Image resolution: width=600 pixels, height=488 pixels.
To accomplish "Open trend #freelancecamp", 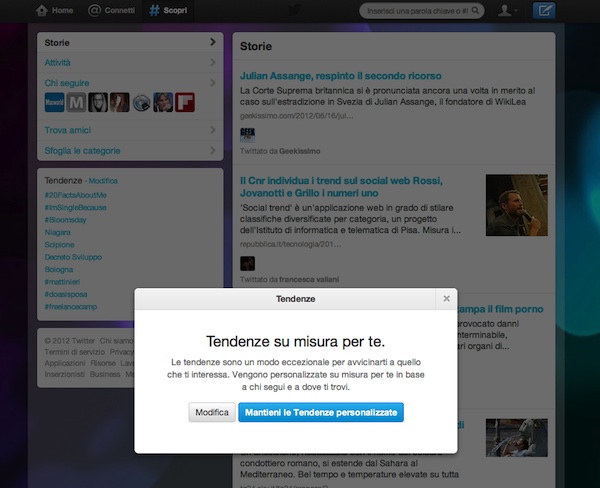I will click(x=71, y=307).
